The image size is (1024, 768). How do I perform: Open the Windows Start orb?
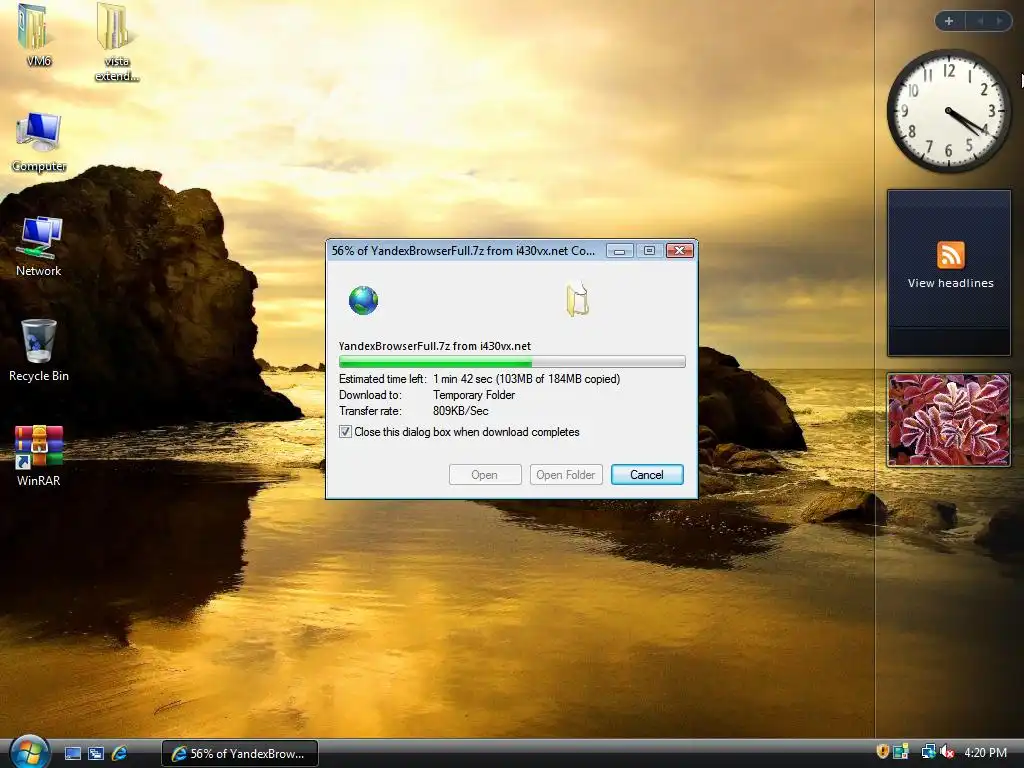click(29, 752)
